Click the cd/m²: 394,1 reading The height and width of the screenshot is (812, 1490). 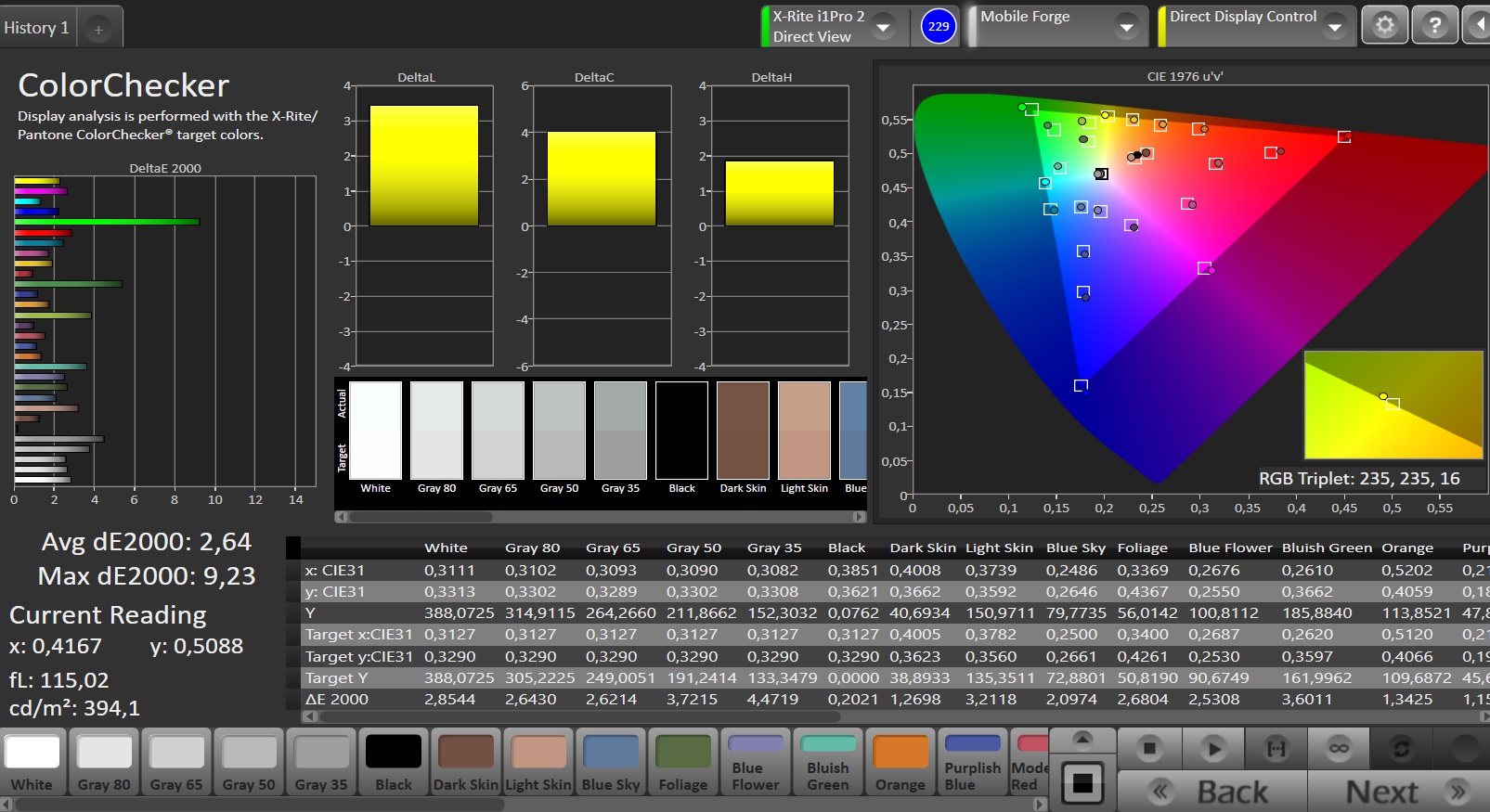coord(74,708)
